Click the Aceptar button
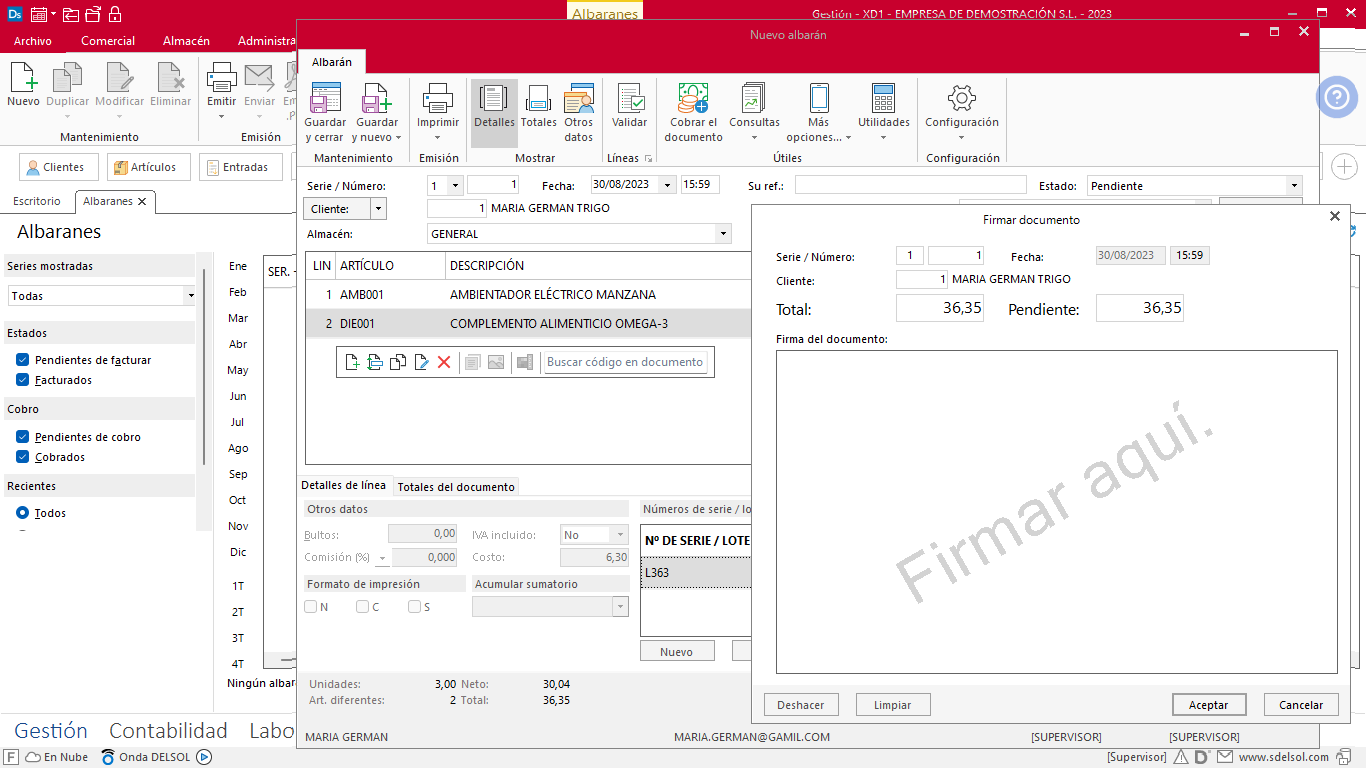 pos(1208,705)
